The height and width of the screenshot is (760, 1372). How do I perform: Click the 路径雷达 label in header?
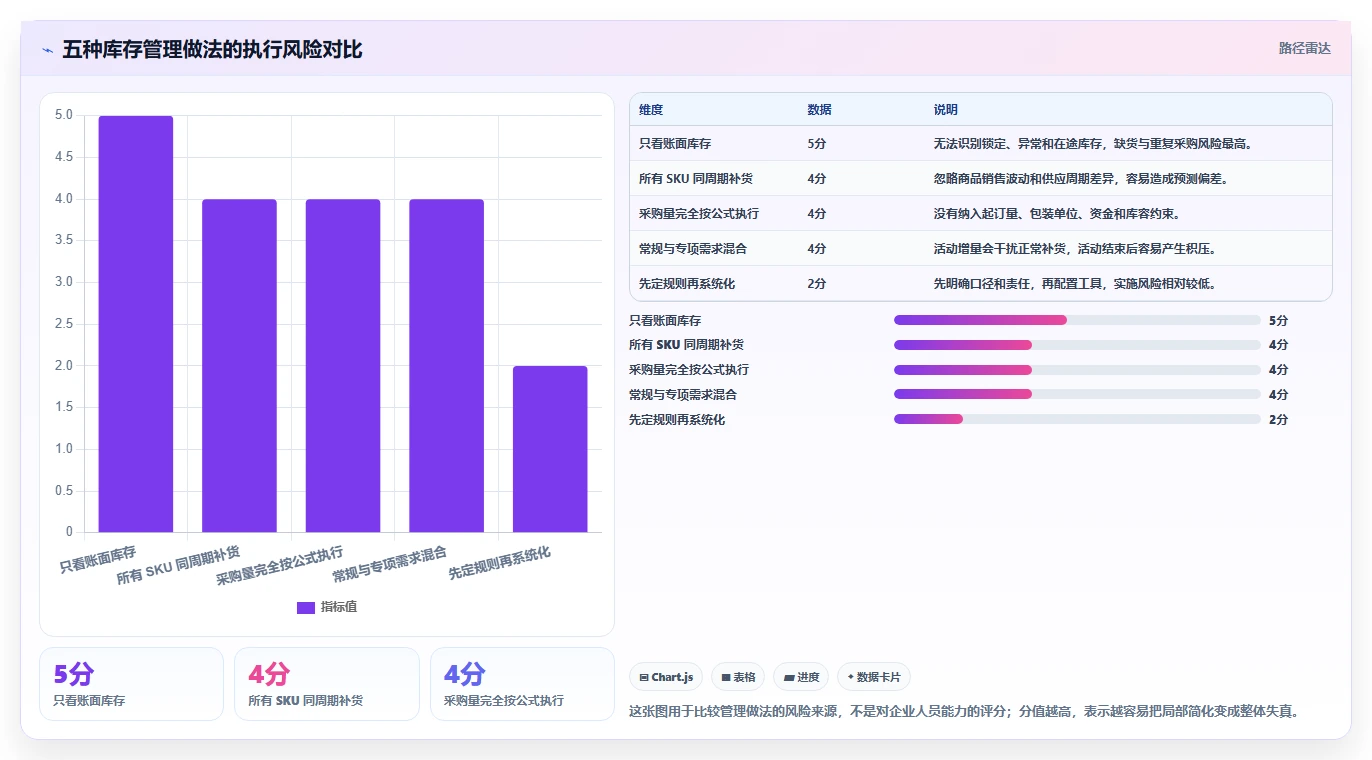(1304, 48)
